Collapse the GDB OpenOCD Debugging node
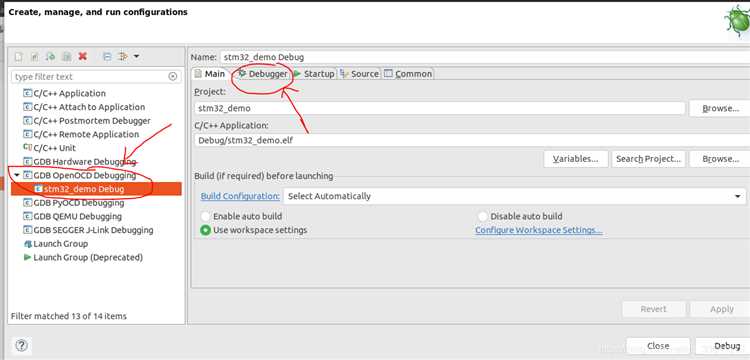 tap(17, 175)
